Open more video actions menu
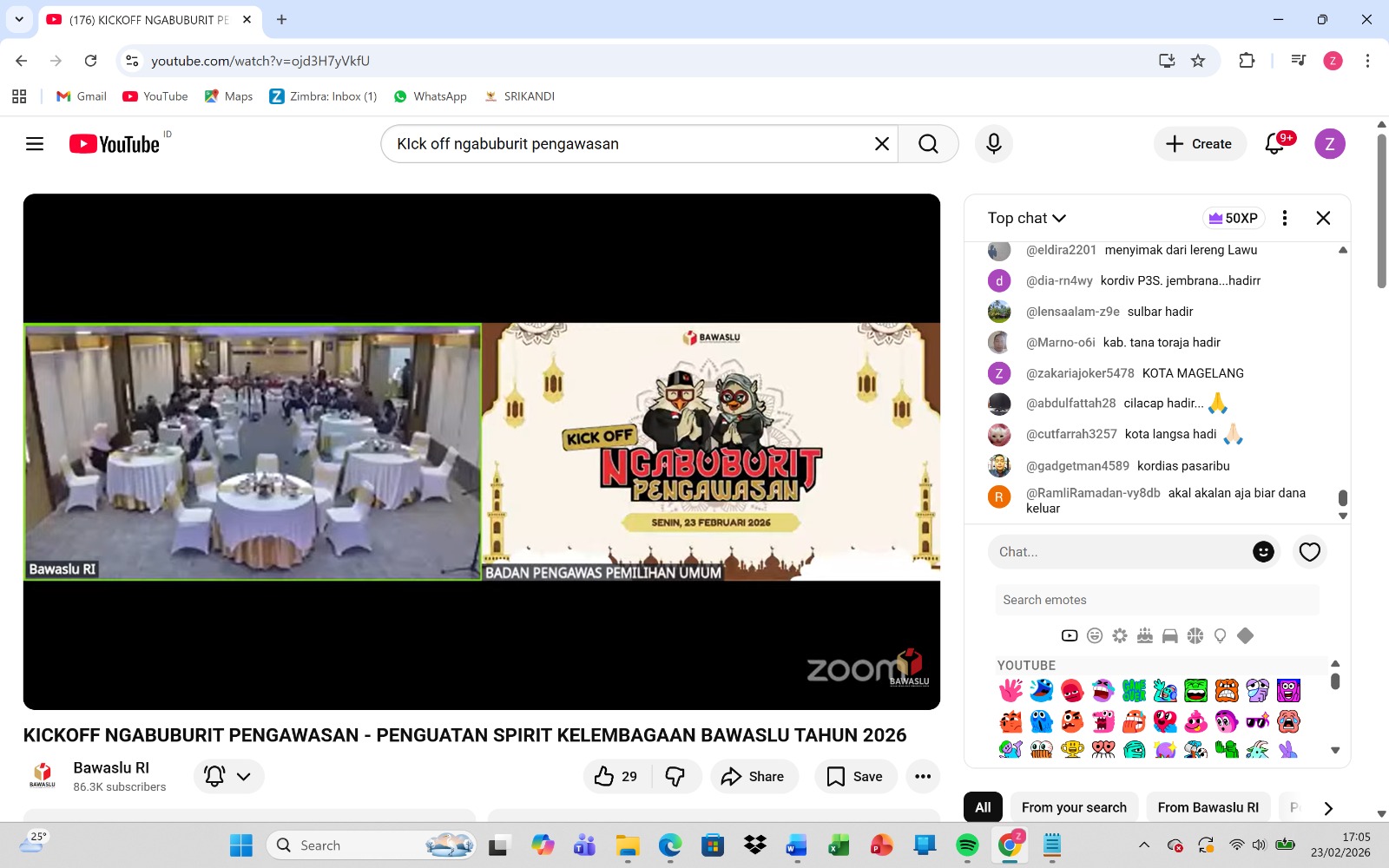The height and width of the screenshot is (868, 1389). click(923, 776)
